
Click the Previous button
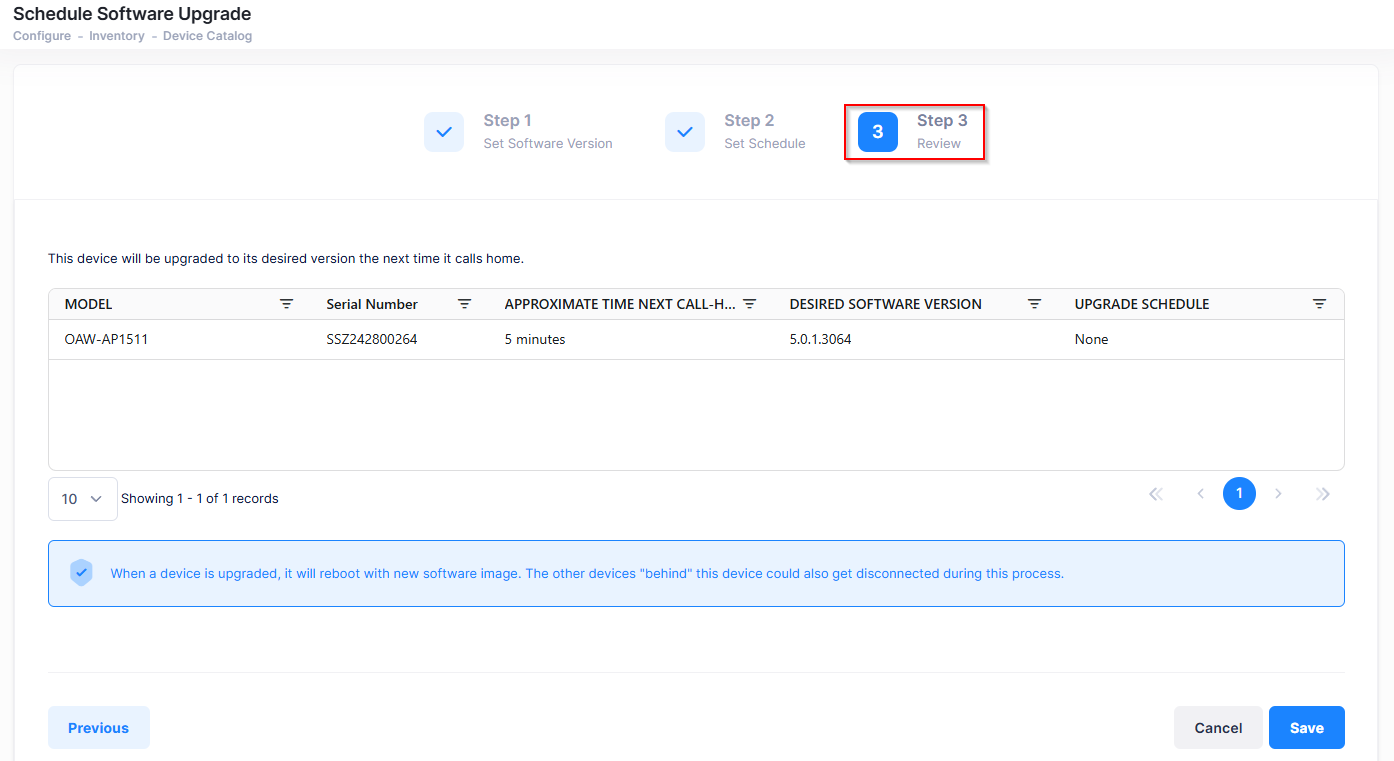(x=98, y=728)
